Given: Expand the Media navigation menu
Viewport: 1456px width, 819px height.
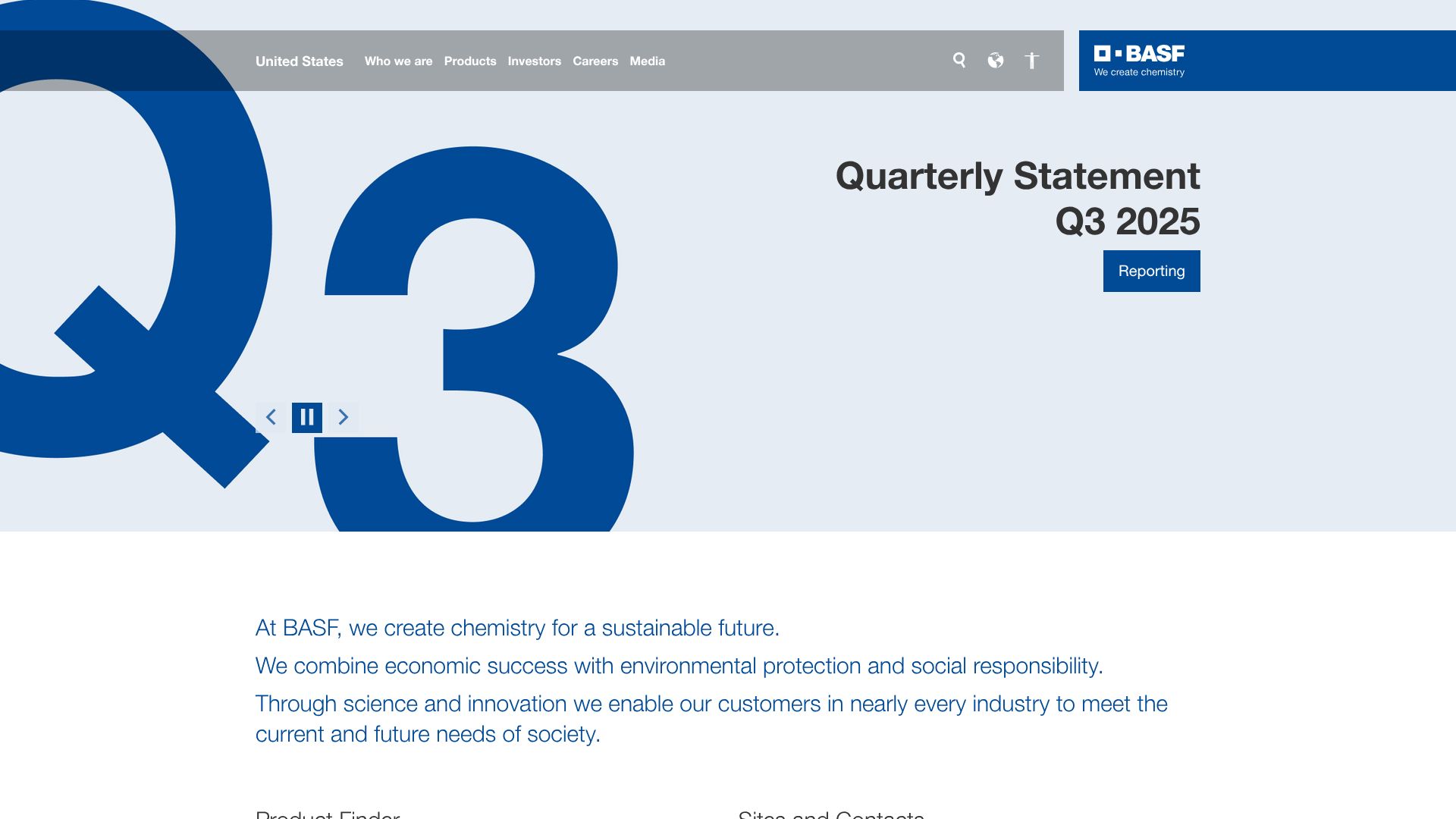Looking at the screenshot, I should [647, 61].
